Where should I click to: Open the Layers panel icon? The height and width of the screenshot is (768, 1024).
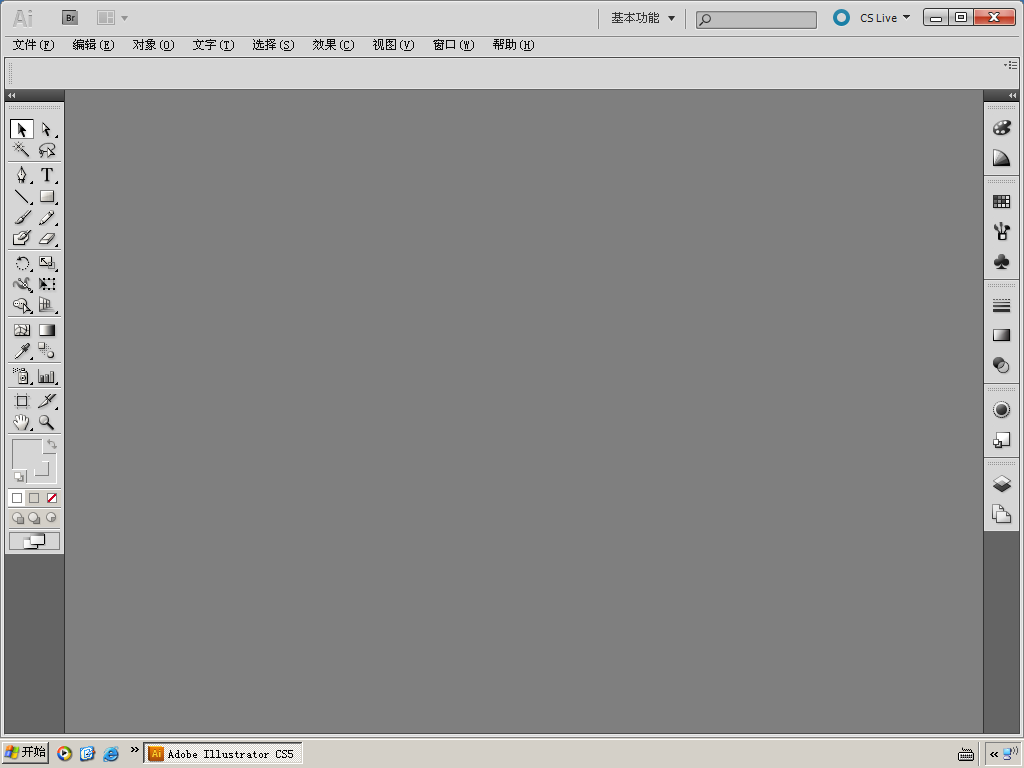1001,484
